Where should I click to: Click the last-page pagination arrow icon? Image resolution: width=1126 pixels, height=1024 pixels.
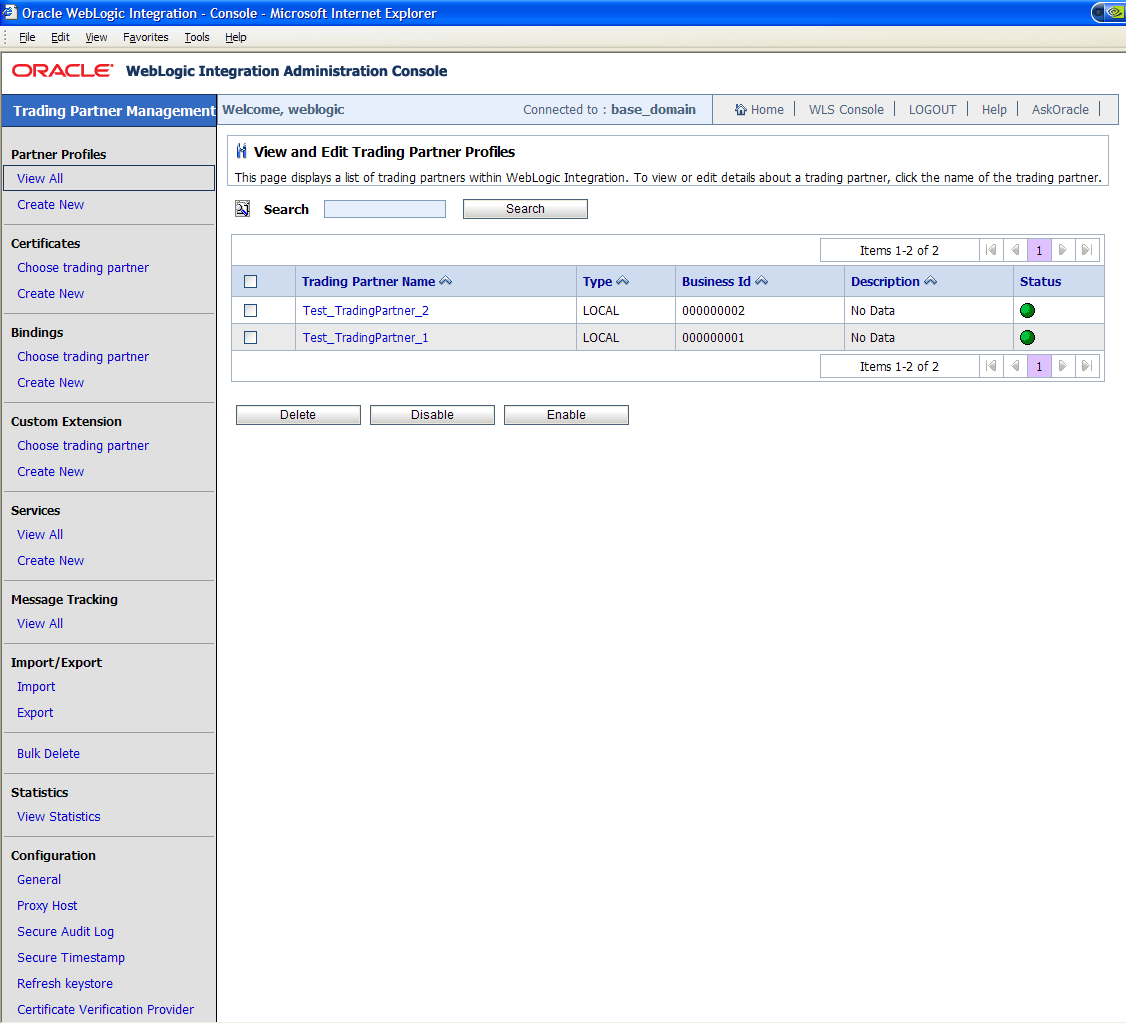point(1087,249)
